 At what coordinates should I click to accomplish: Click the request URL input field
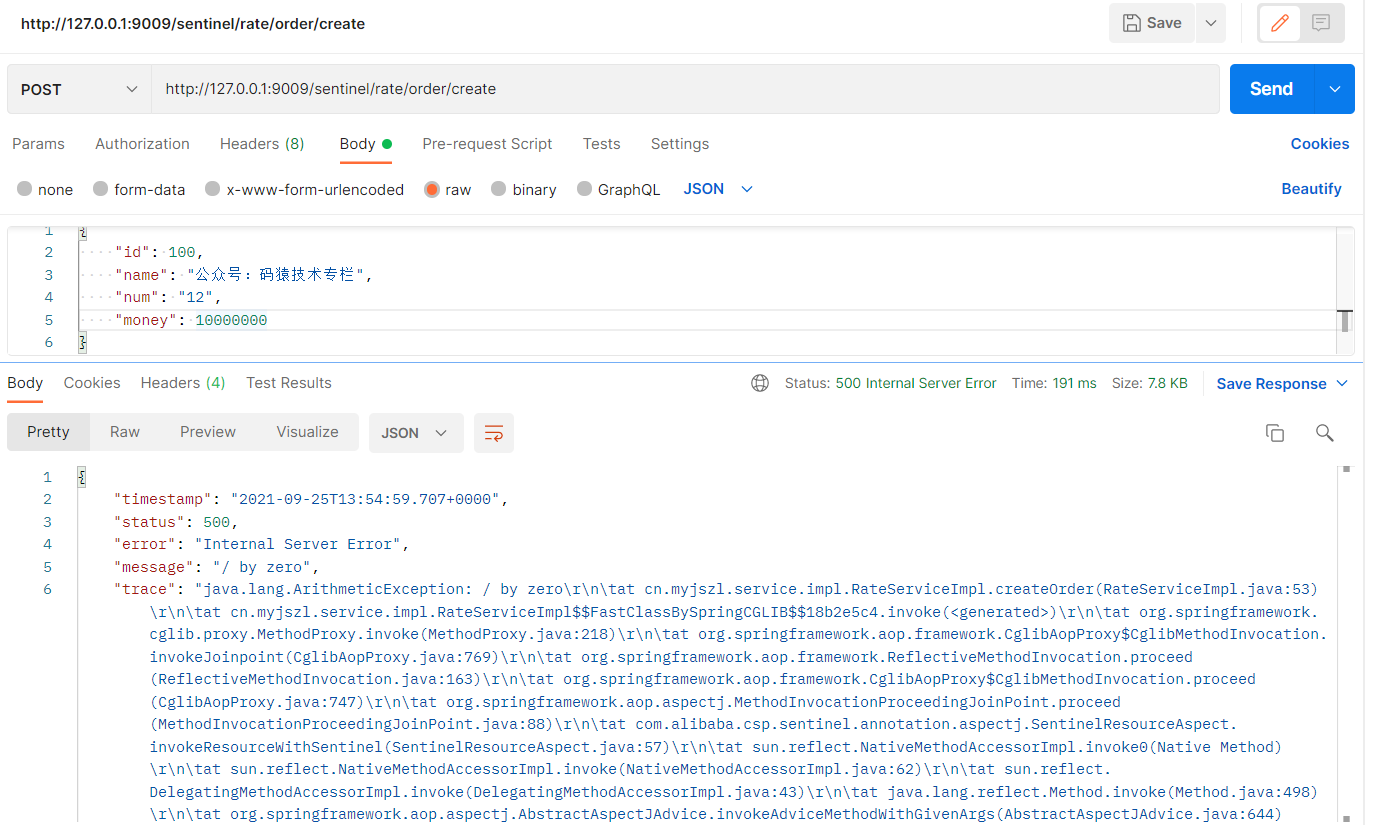coord(685,89)
